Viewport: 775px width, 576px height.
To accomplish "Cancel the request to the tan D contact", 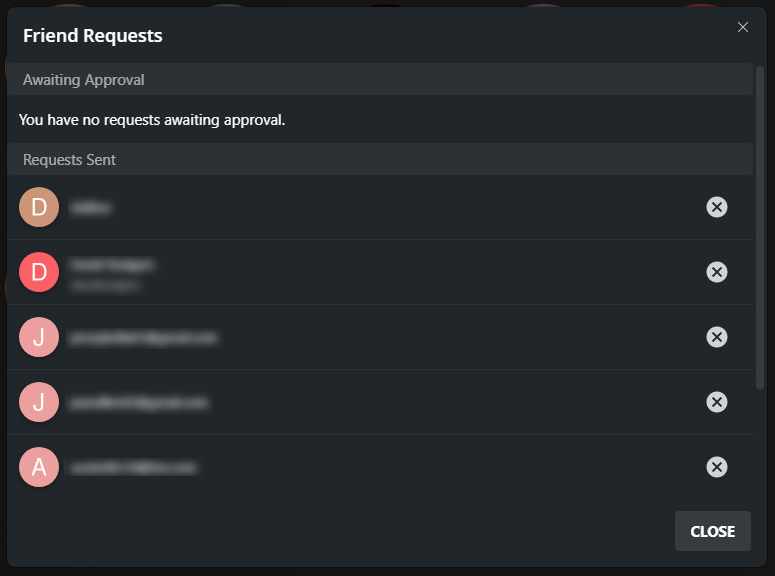I will pyautogui.click(x=717, y=207).
